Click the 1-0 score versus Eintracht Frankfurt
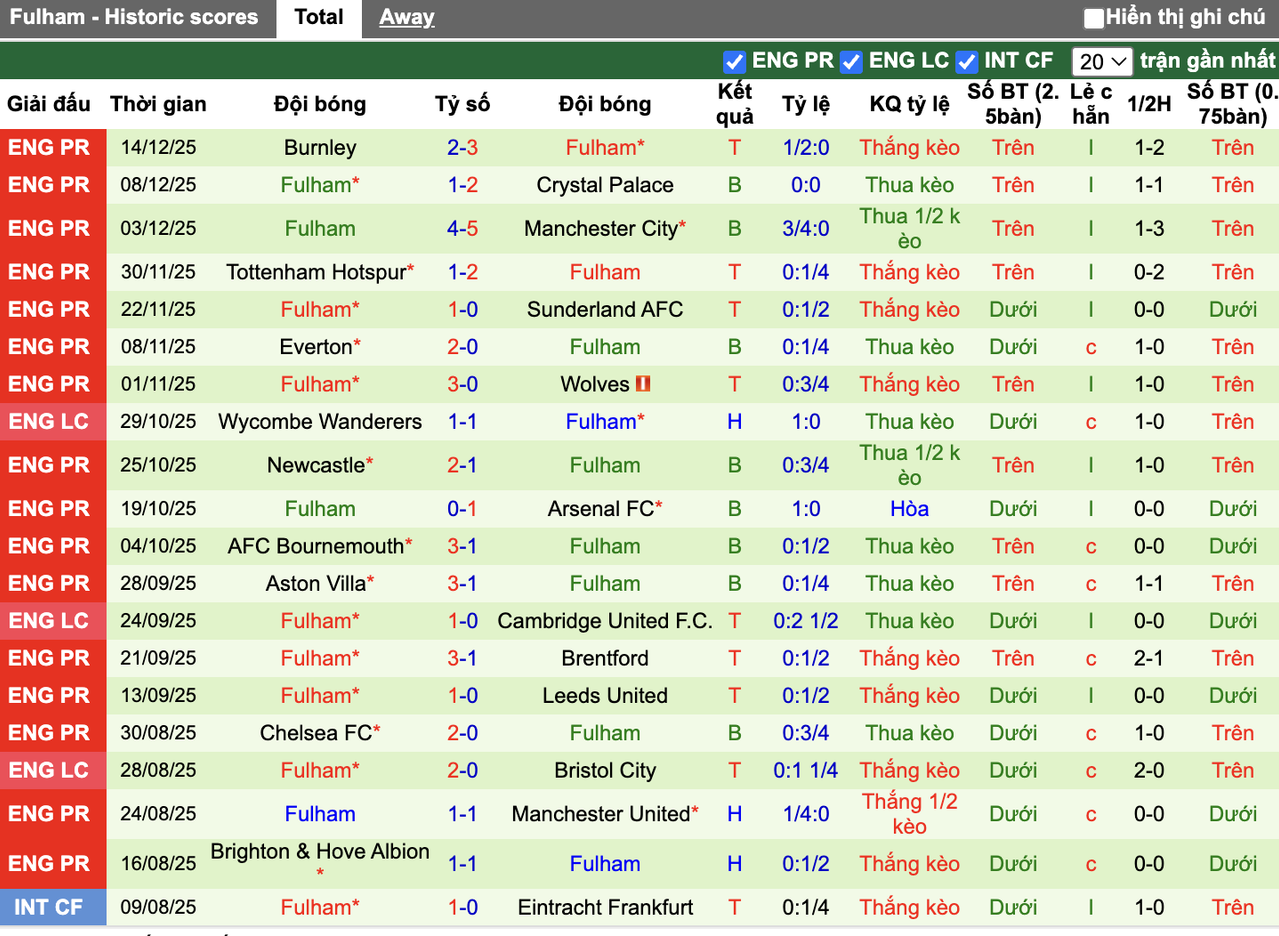1279x936 pixels. [x=462, y=908]
